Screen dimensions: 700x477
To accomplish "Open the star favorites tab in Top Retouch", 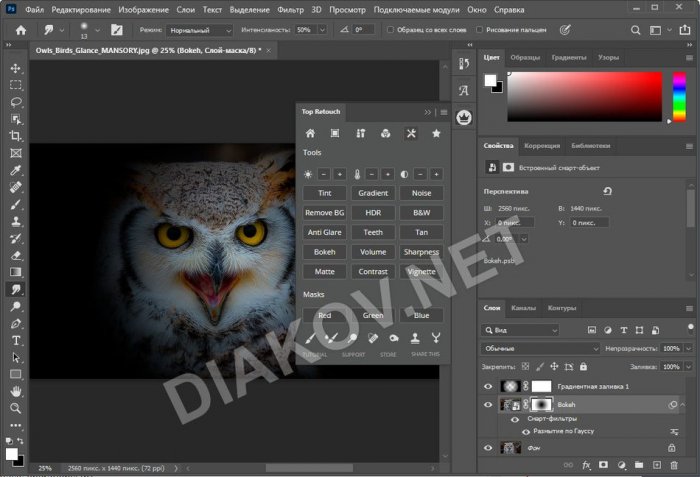I will click(x=436, y=133).
